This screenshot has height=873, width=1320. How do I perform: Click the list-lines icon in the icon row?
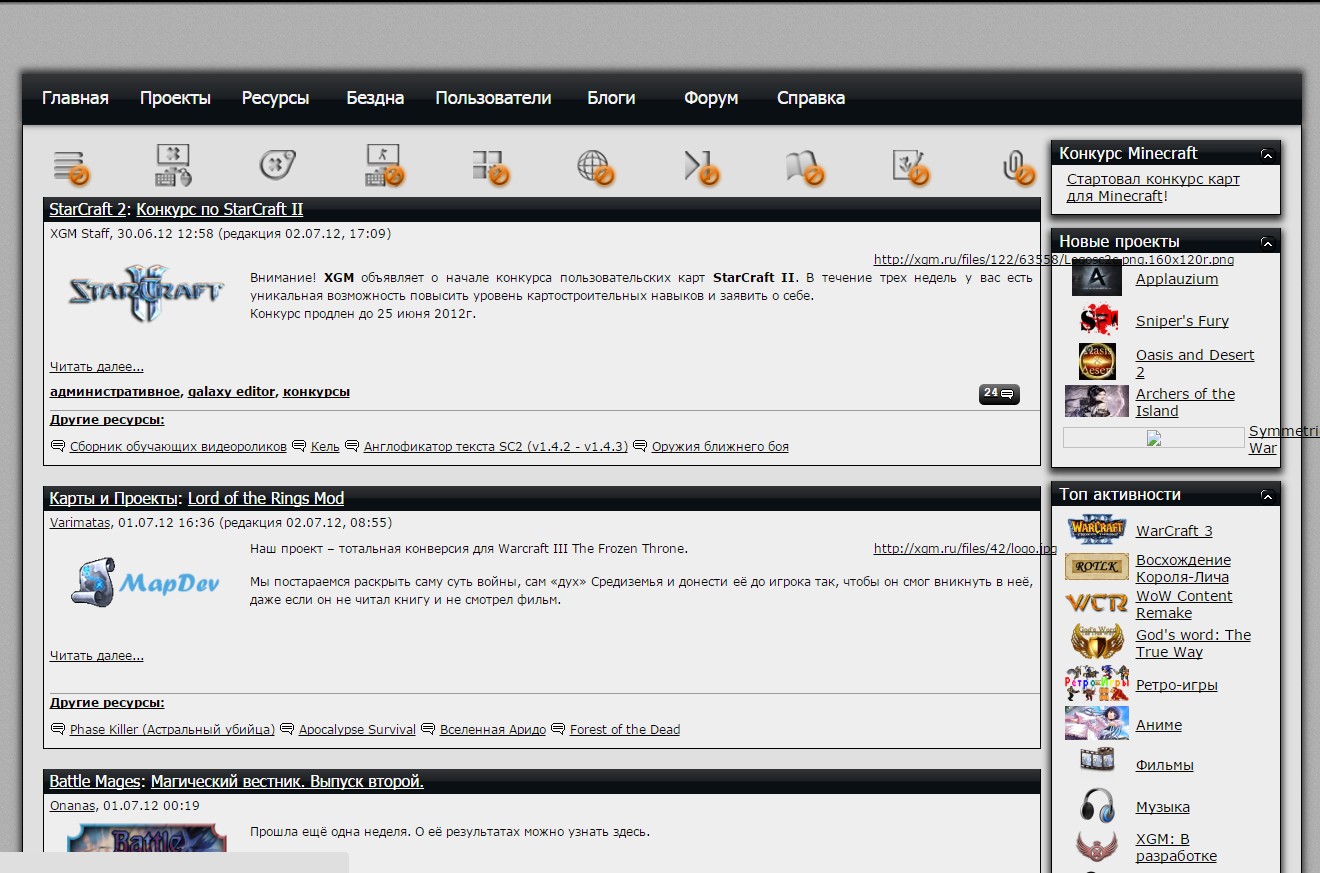(72, 166)
